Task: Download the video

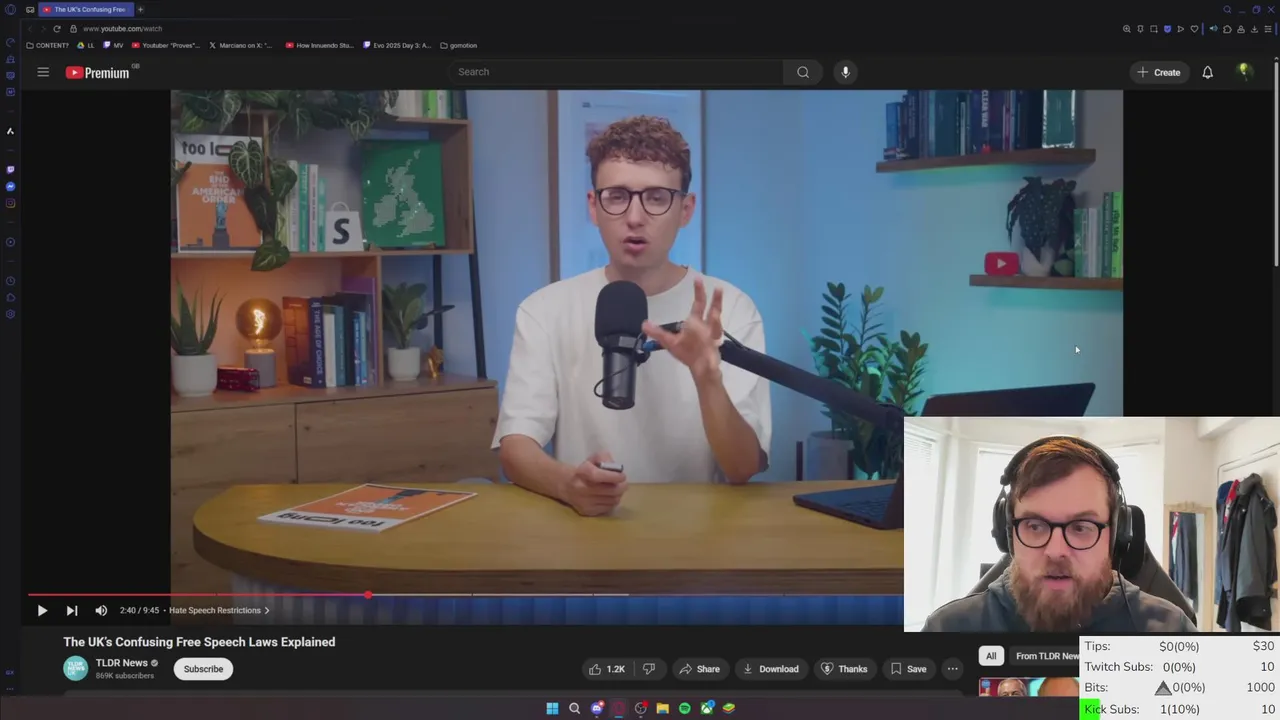Action: click(770, 669)
